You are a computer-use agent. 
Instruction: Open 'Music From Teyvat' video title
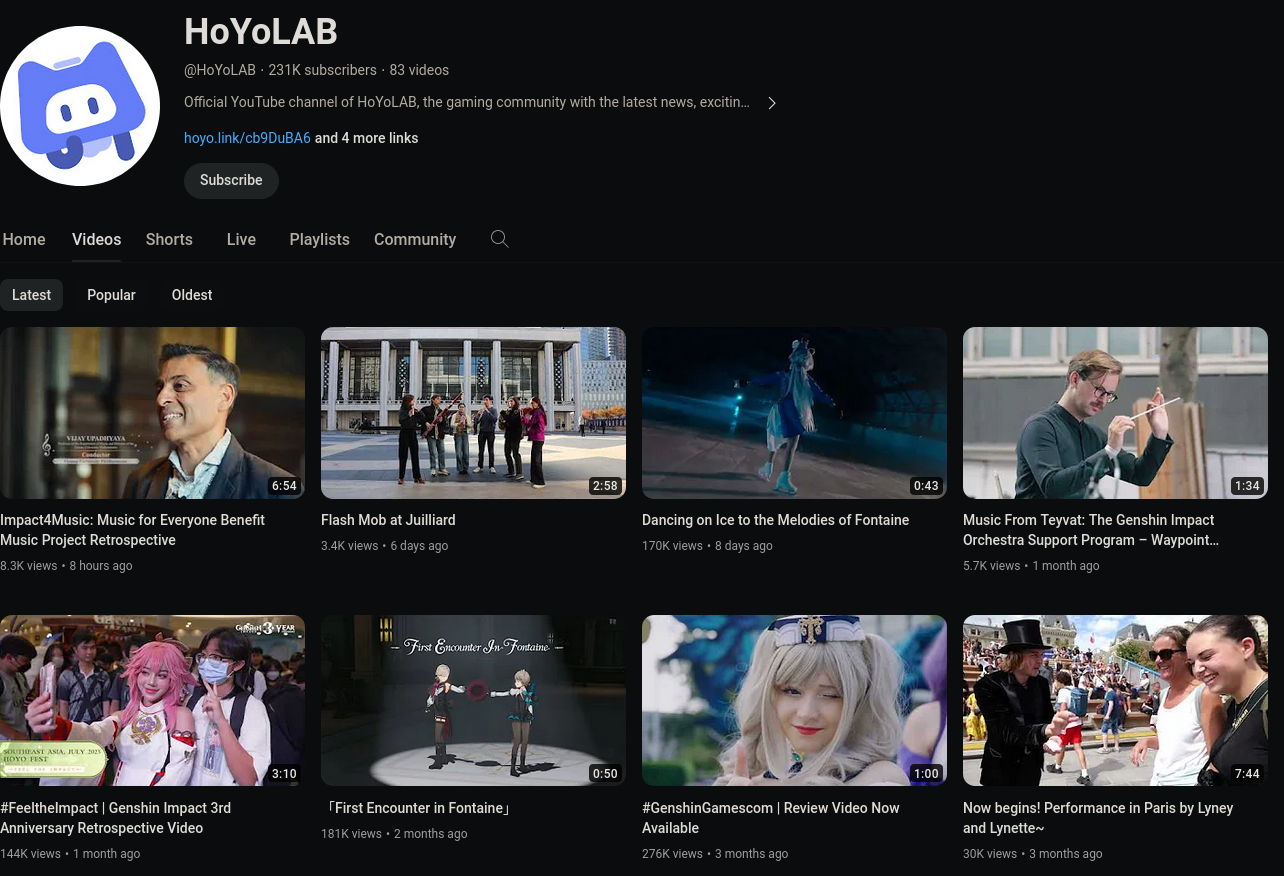click(1091, 530)
